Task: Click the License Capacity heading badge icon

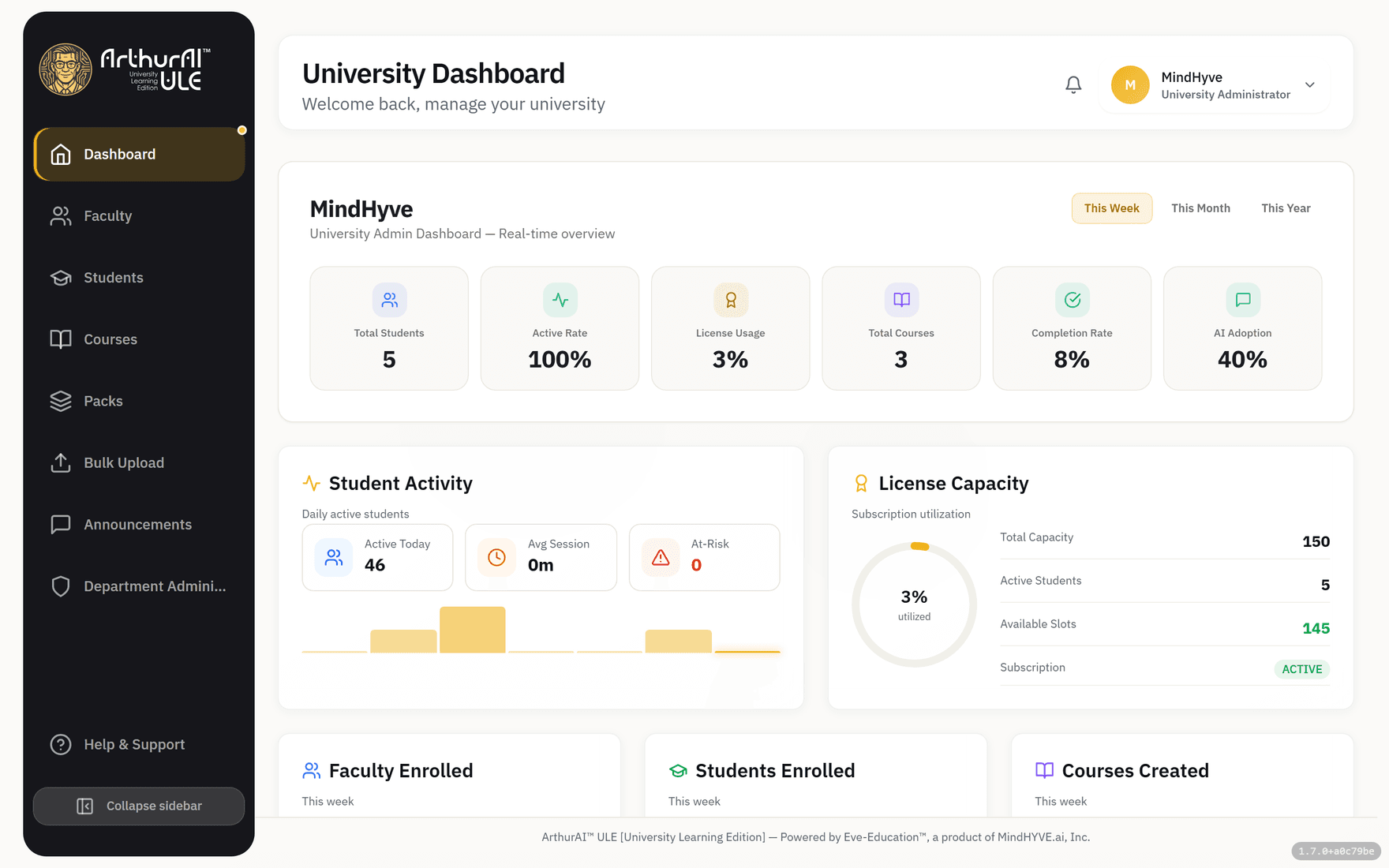Action: coord(861,483)
